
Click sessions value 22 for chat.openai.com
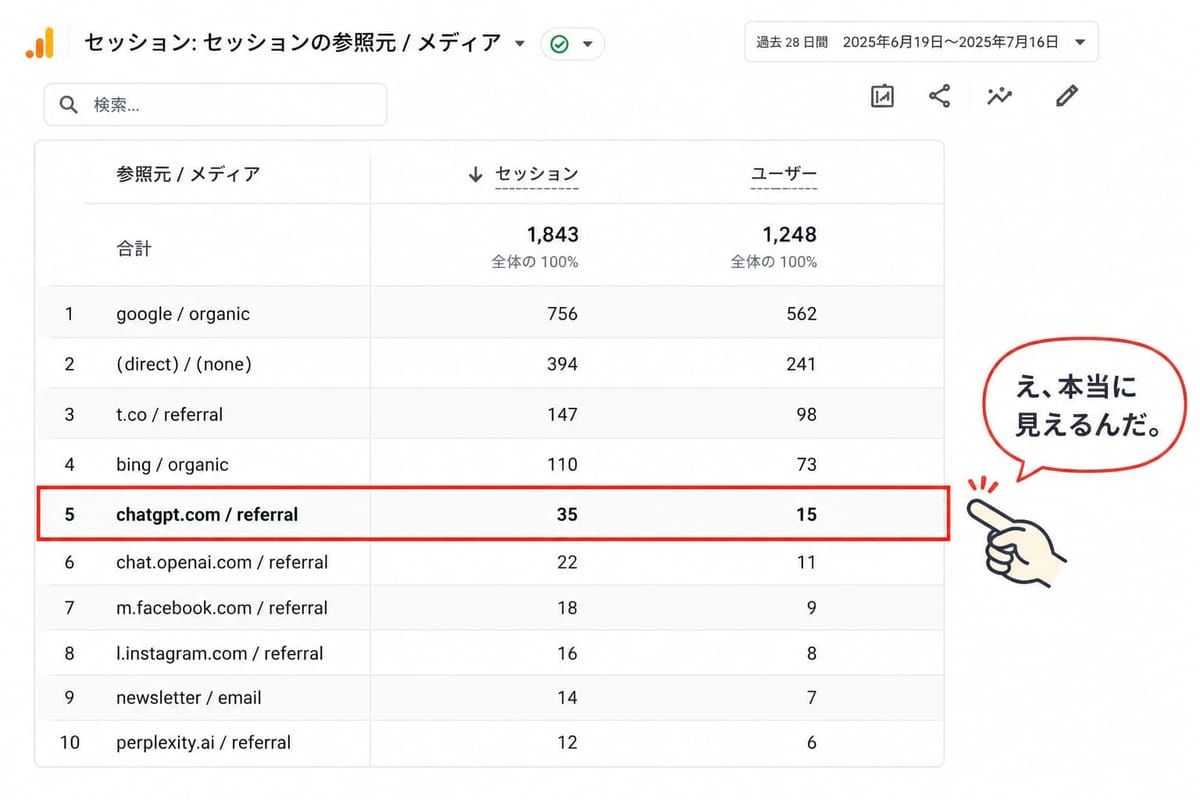(x=567, y=562)
